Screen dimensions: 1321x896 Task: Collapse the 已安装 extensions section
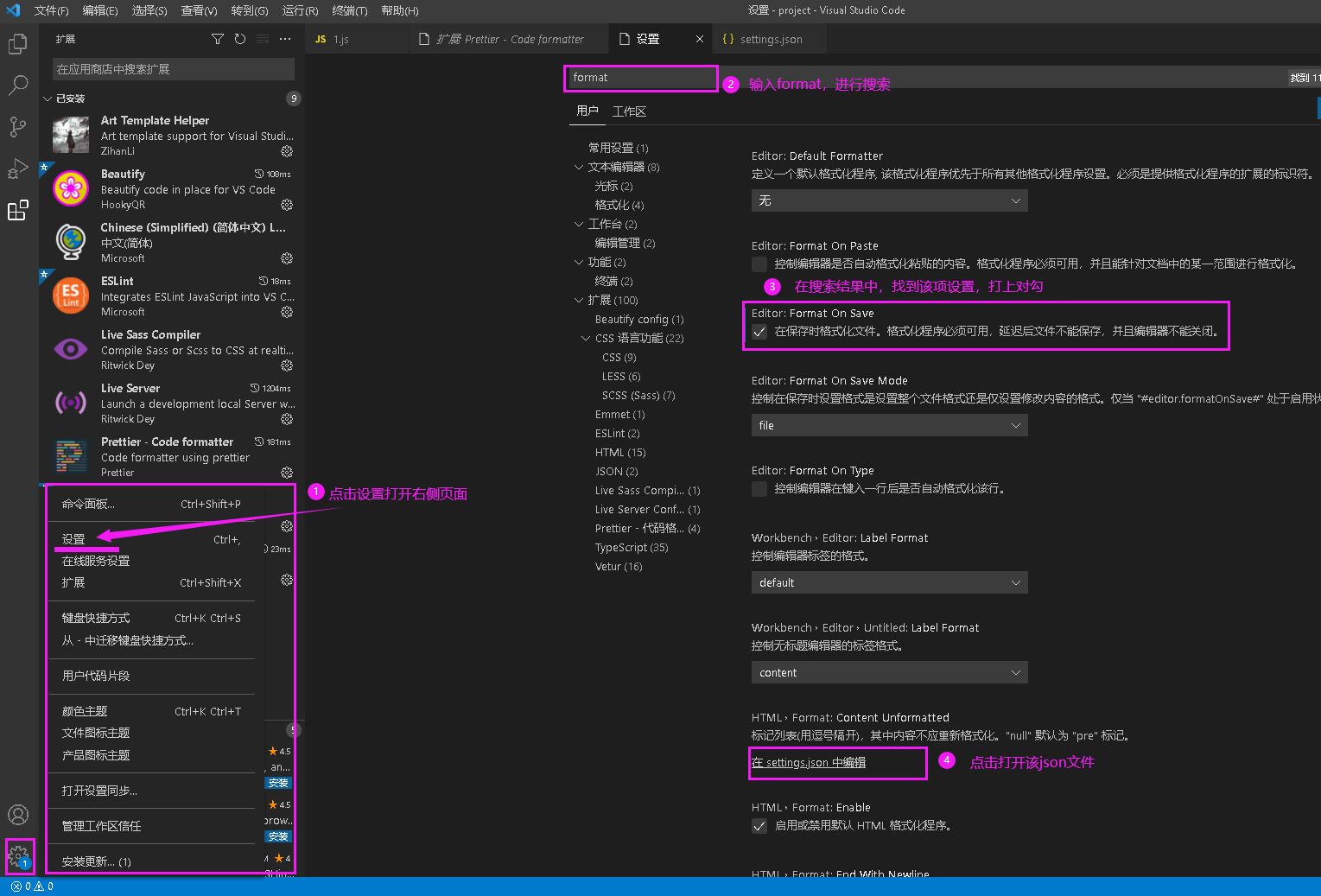[48, 98]
